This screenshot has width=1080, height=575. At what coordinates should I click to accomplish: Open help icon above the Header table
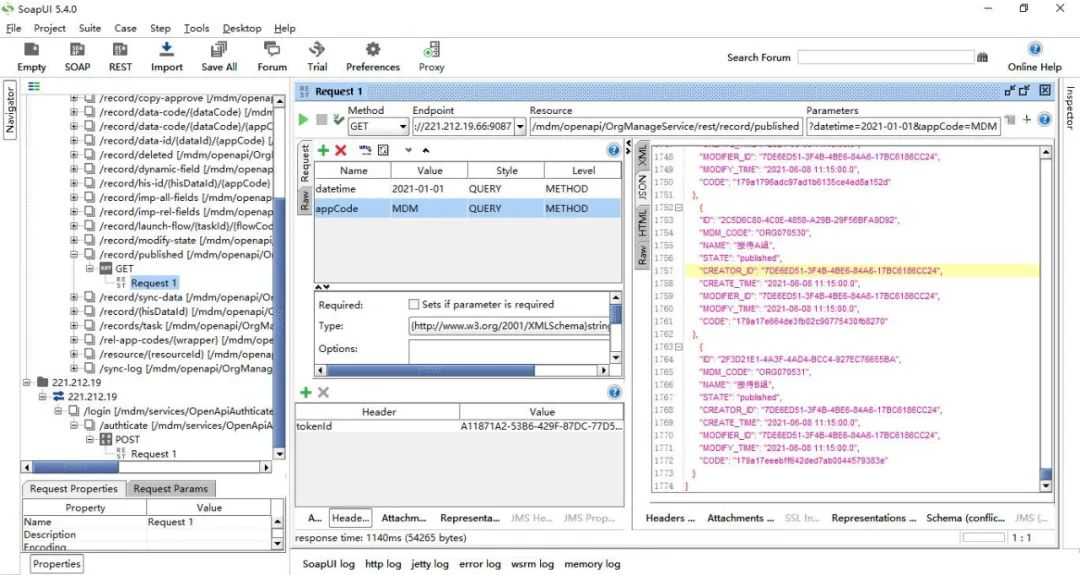point(614,393)
